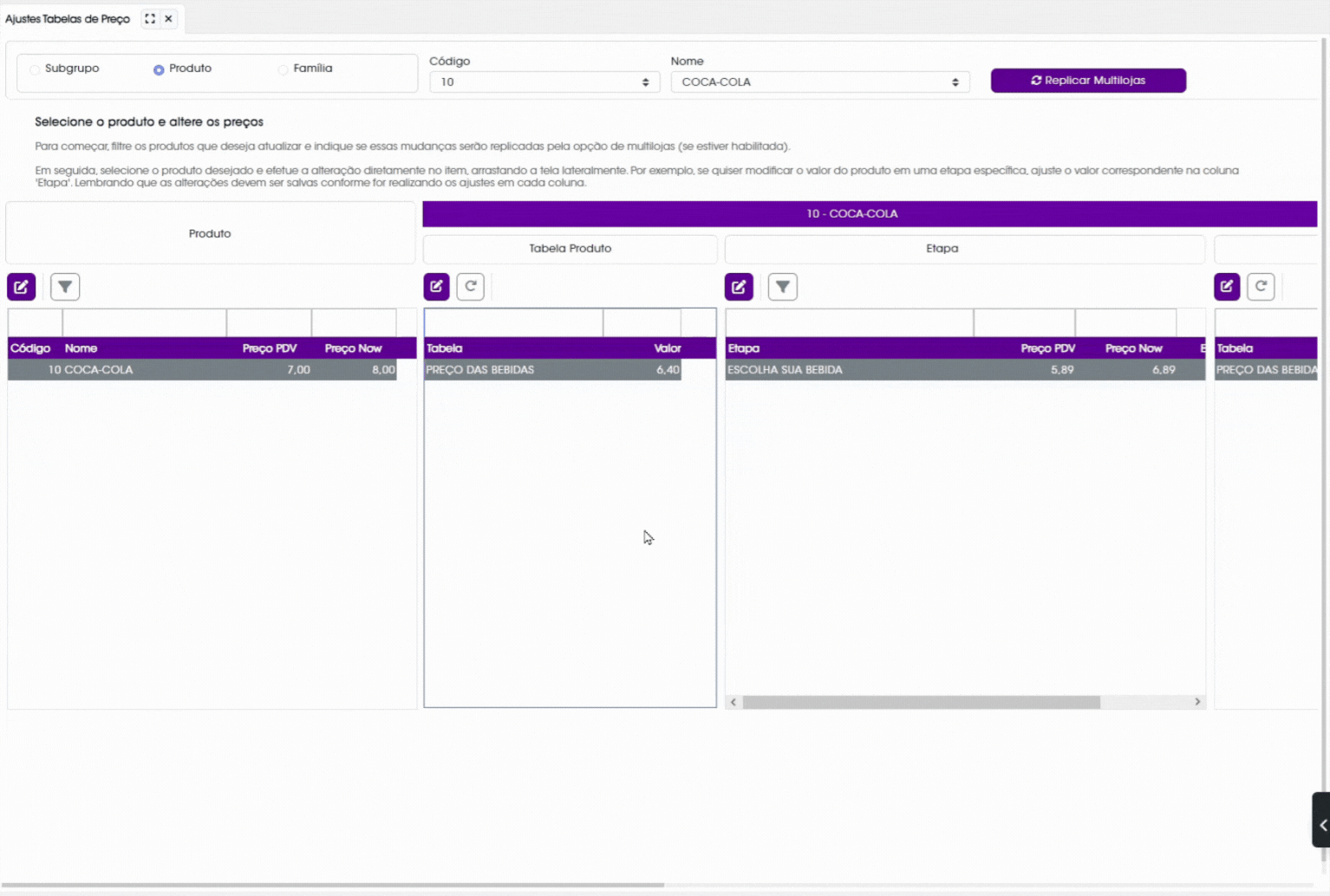This screenshot has width=1330, height=896.
Task: Click the Etapa name filter field
Action: (850, 323)
